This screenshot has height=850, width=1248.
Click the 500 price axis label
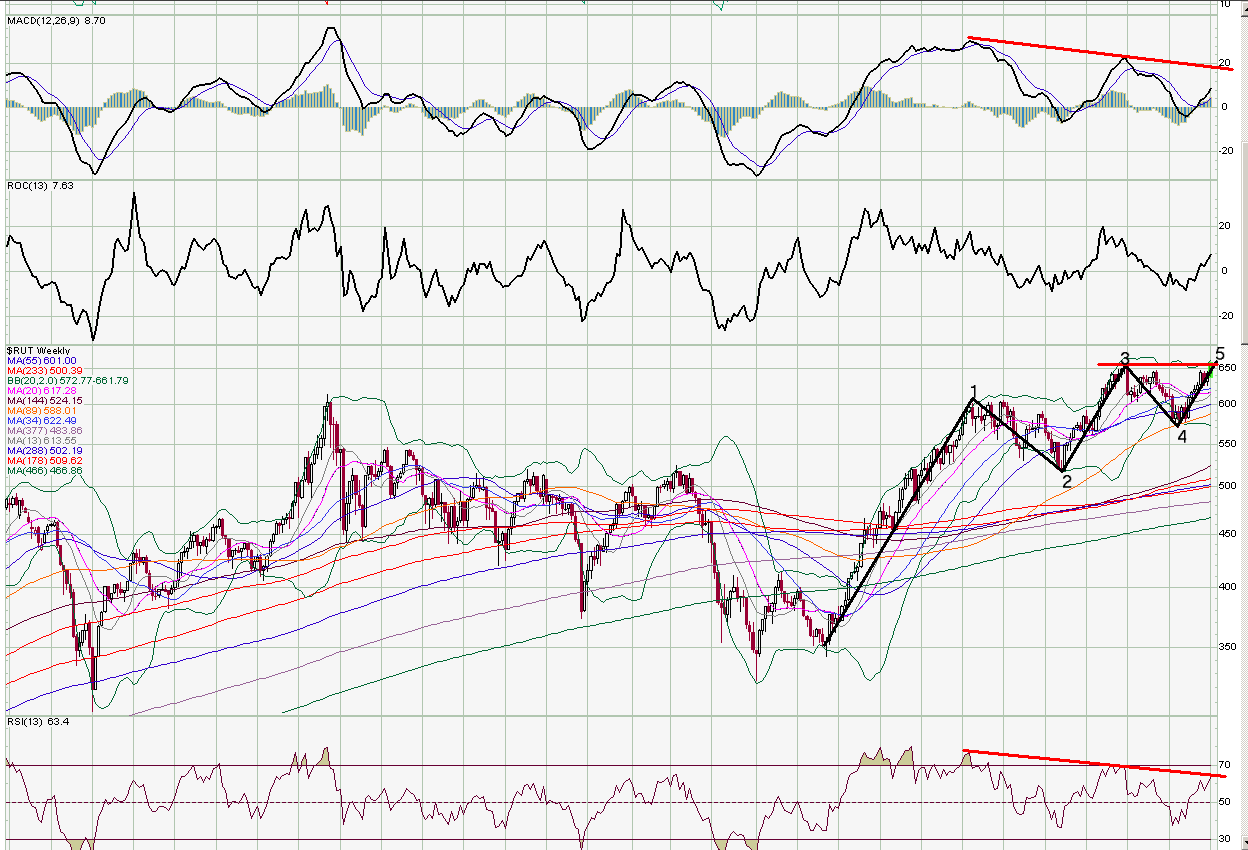1227,486
